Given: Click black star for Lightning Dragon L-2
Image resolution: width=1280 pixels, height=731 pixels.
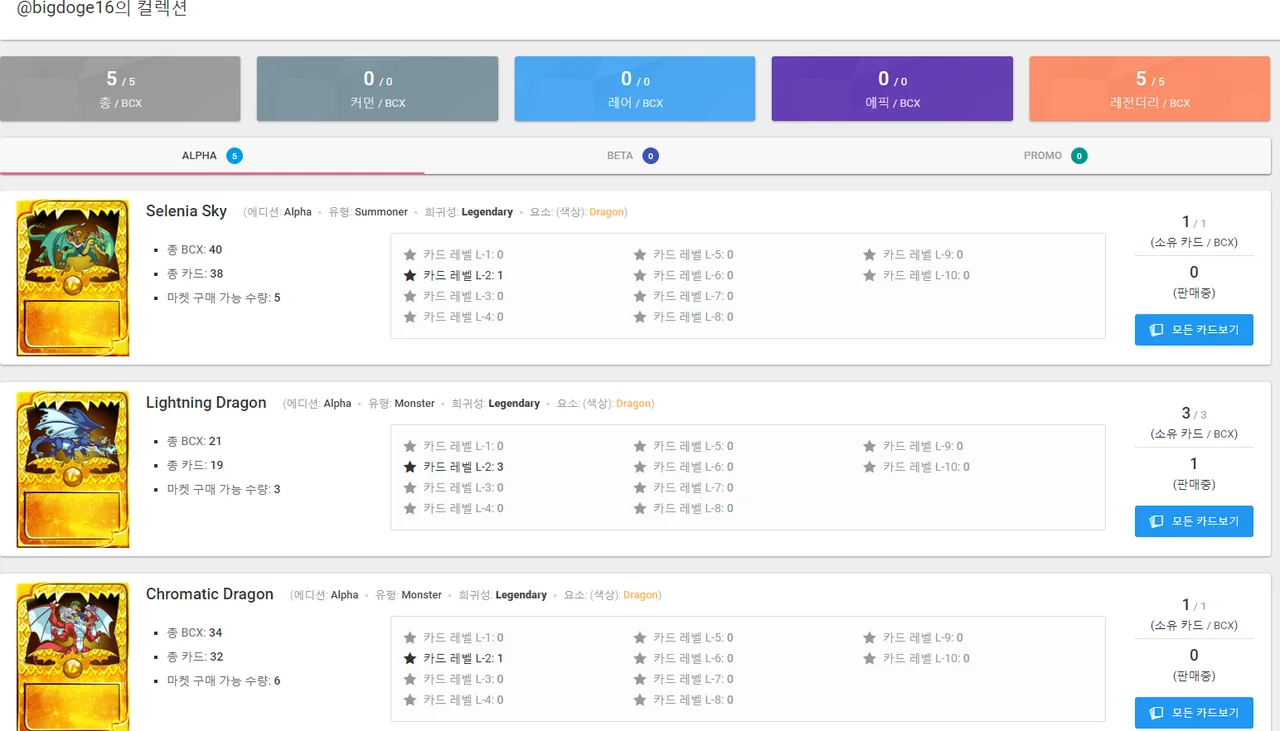Looking at the screenshot, I should (410, 467).
